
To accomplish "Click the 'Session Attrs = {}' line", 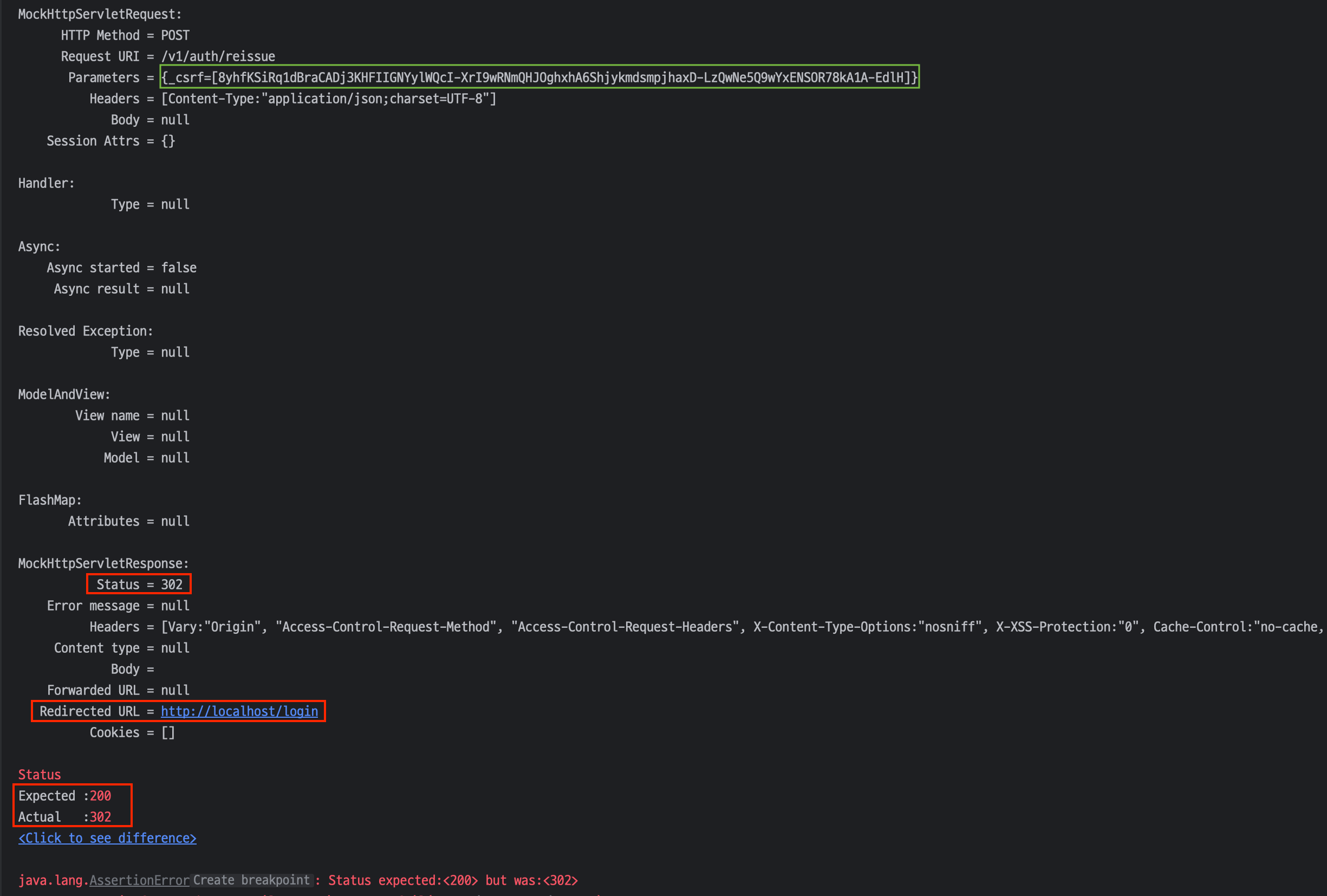I will tap(111, 140).
